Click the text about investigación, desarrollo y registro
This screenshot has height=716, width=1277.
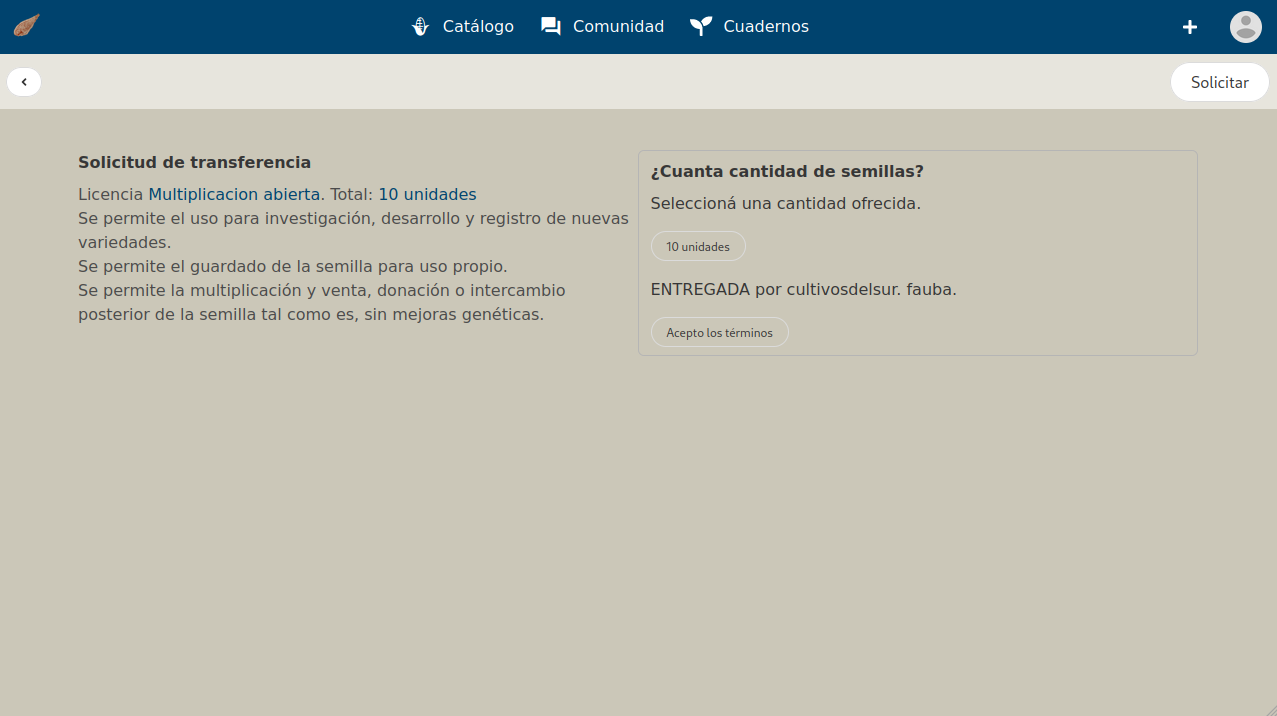[354, 230]
